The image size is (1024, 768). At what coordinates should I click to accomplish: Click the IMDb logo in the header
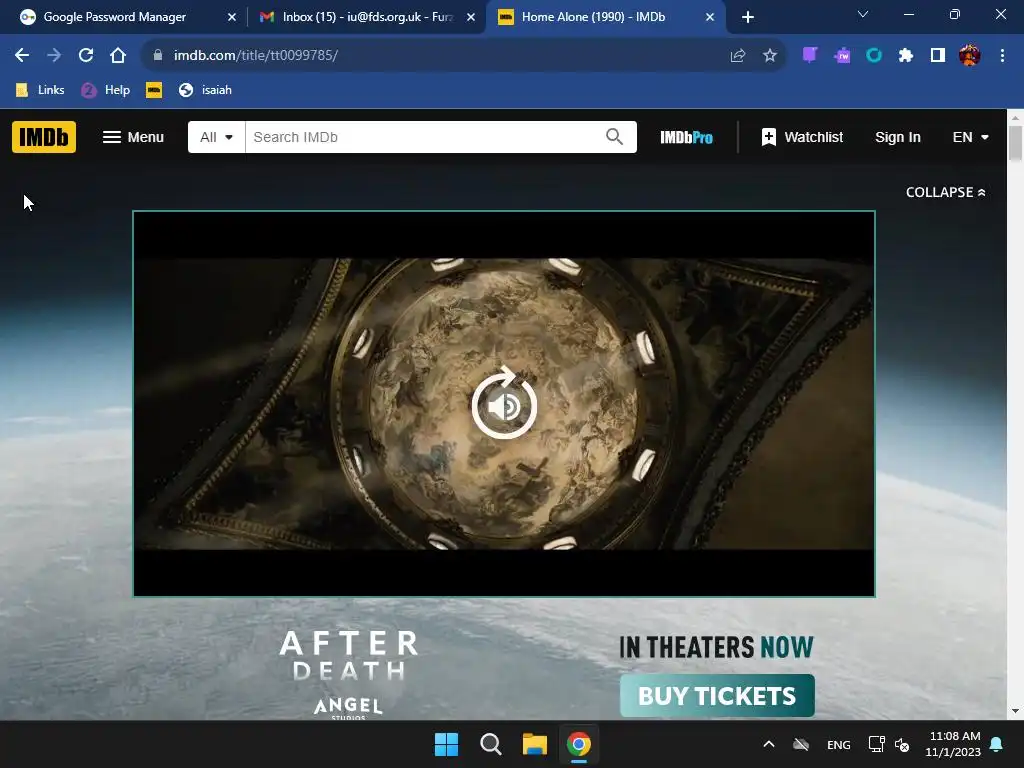tap(44, 137)
